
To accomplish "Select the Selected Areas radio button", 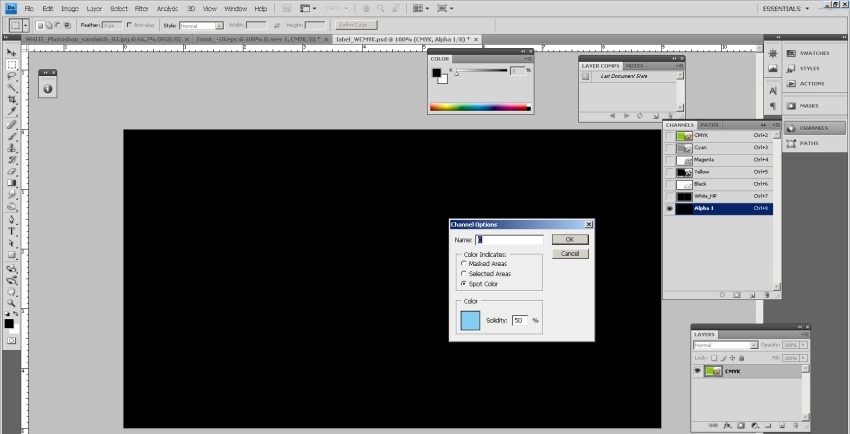I will (463, 274).
